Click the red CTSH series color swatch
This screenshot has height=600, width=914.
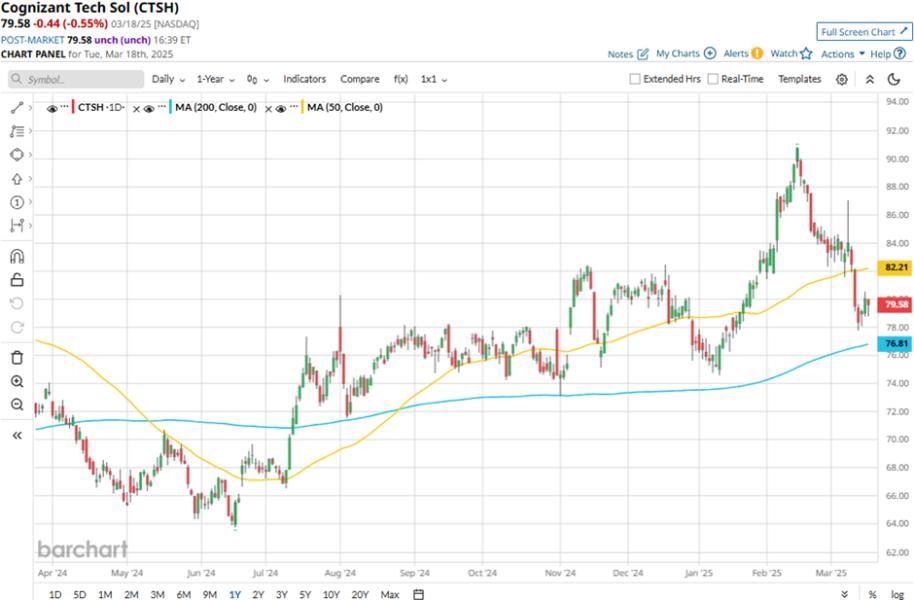pyautogui.click(x=73, y=107)
